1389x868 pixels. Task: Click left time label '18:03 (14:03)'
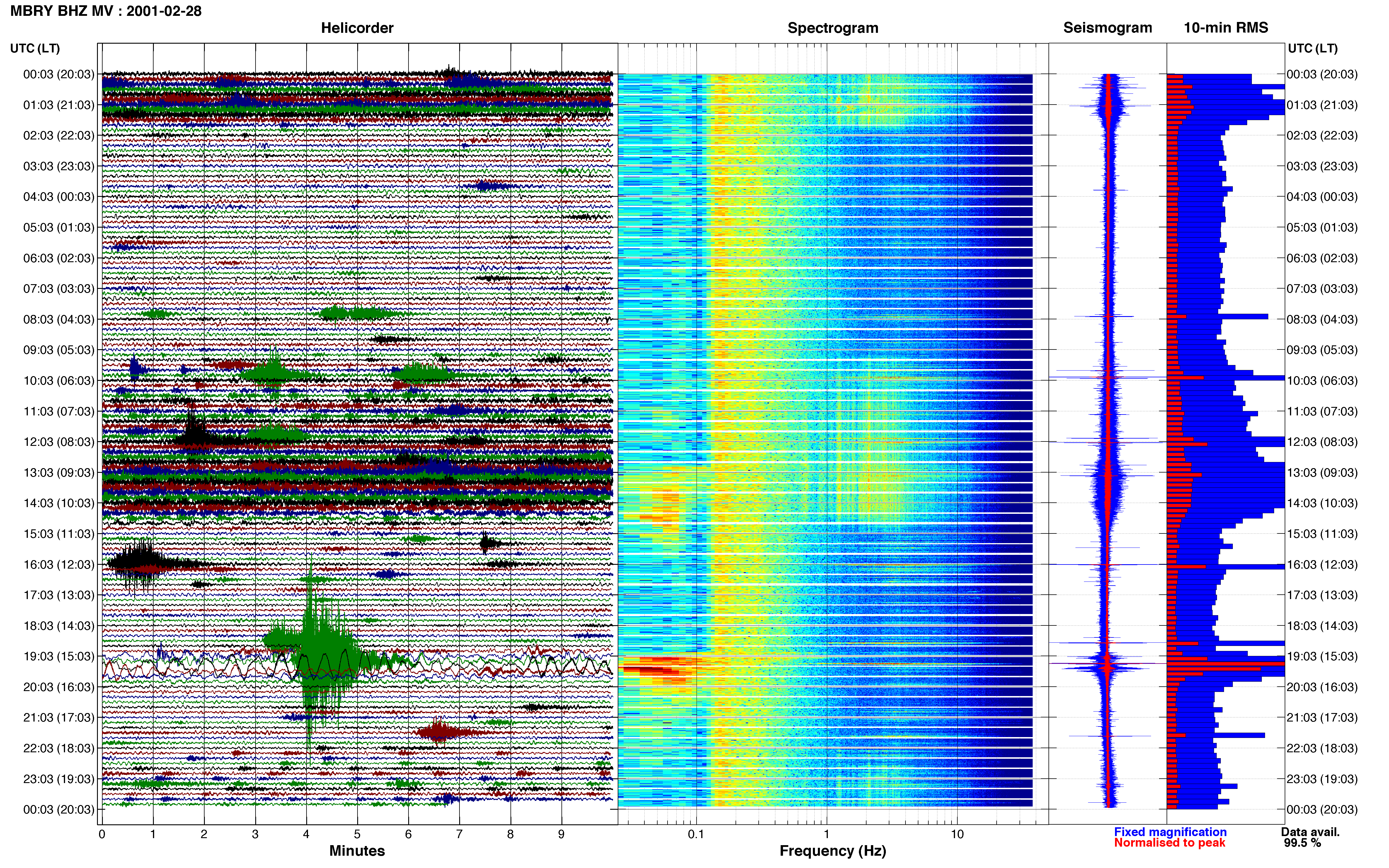point(59,626)
